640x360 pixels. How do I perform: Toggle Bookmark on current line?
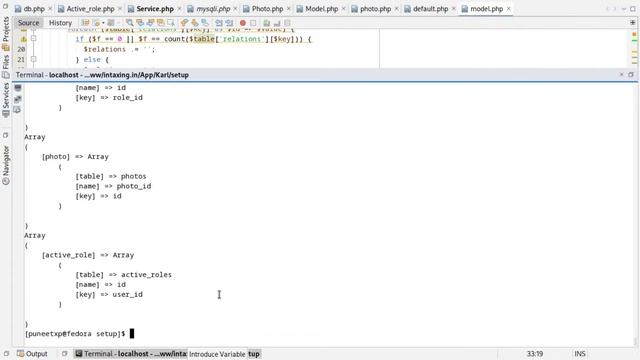click(205, 23)
